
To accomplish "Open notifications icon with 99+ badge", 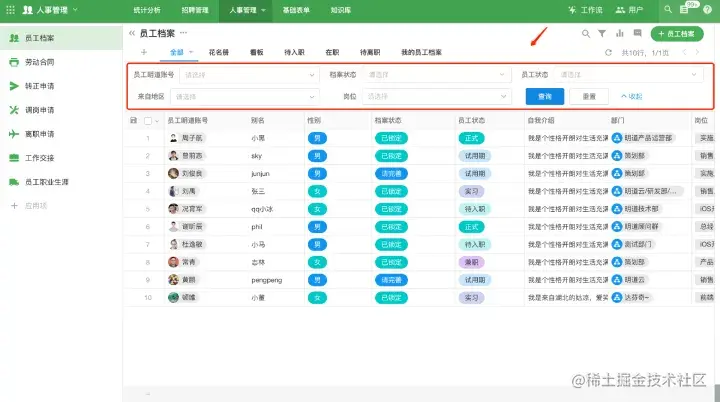I will tap(685, 9).
